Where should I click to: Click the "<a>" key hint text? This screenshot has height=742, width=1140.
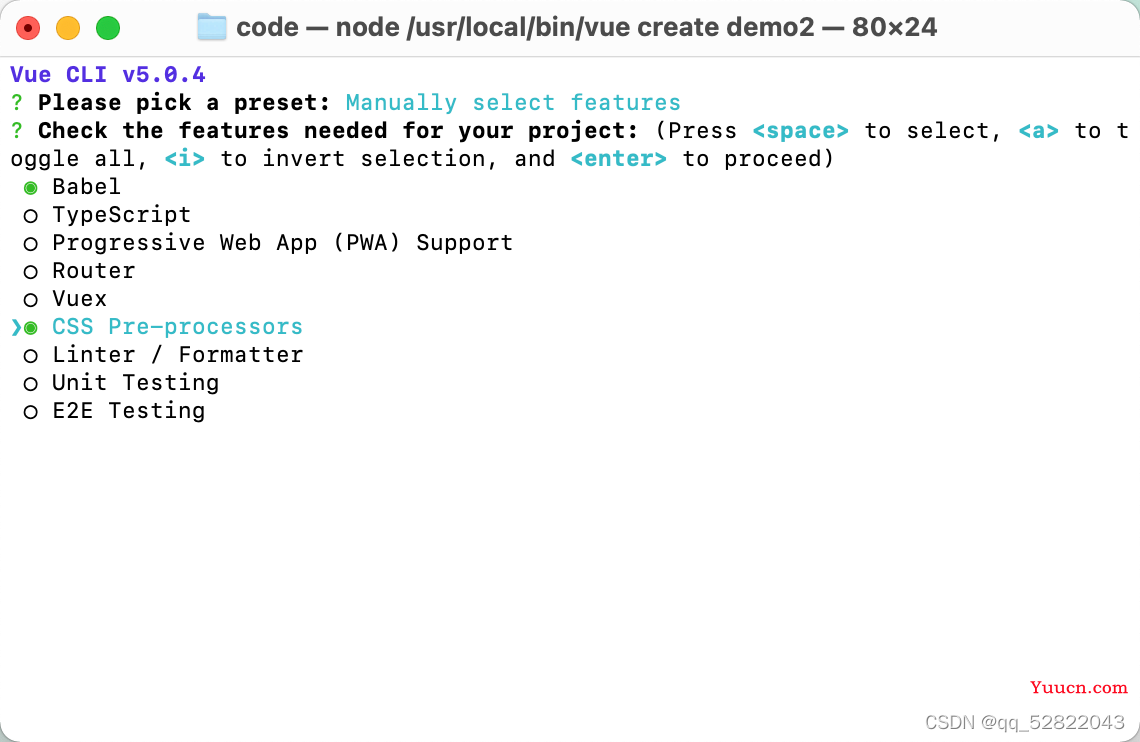(1038, 131)
